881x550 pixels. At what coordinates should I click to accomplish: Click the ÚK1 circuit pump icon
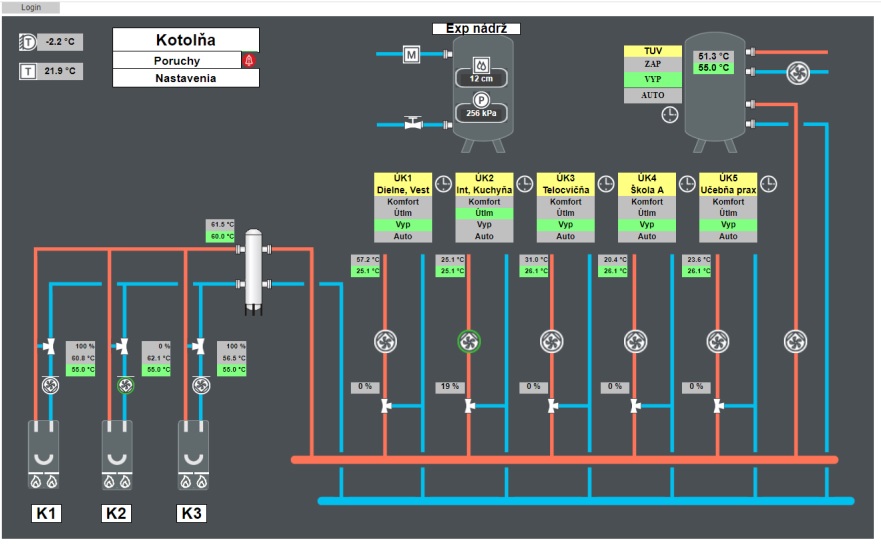click(x=385, y=342)
